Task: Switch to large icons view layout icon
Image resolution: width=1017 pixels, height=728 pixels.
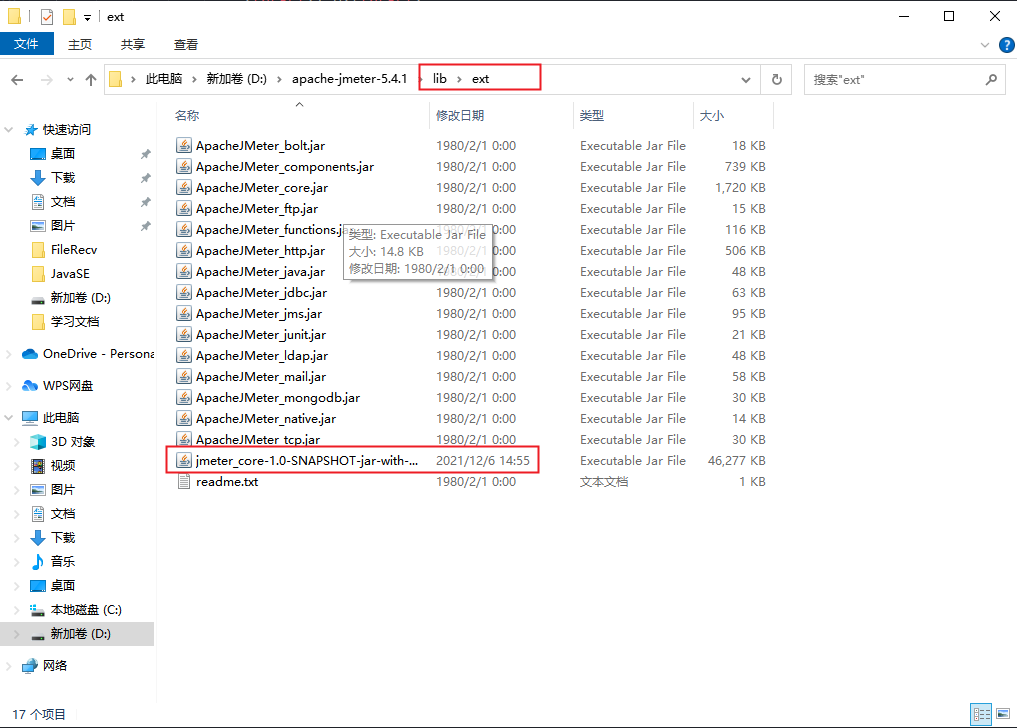Action: [x=1003, y=714]
